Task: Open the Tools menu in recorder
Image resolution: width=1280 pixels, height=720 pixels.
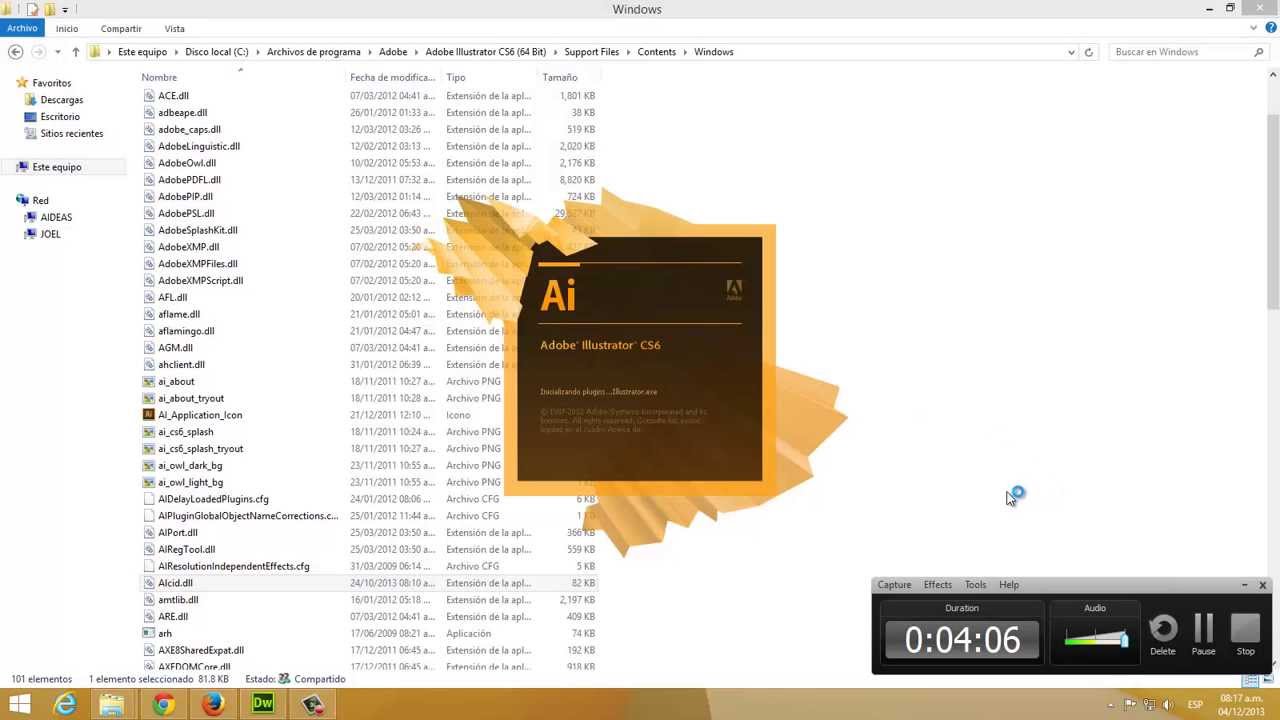Action: coord(975,585)
